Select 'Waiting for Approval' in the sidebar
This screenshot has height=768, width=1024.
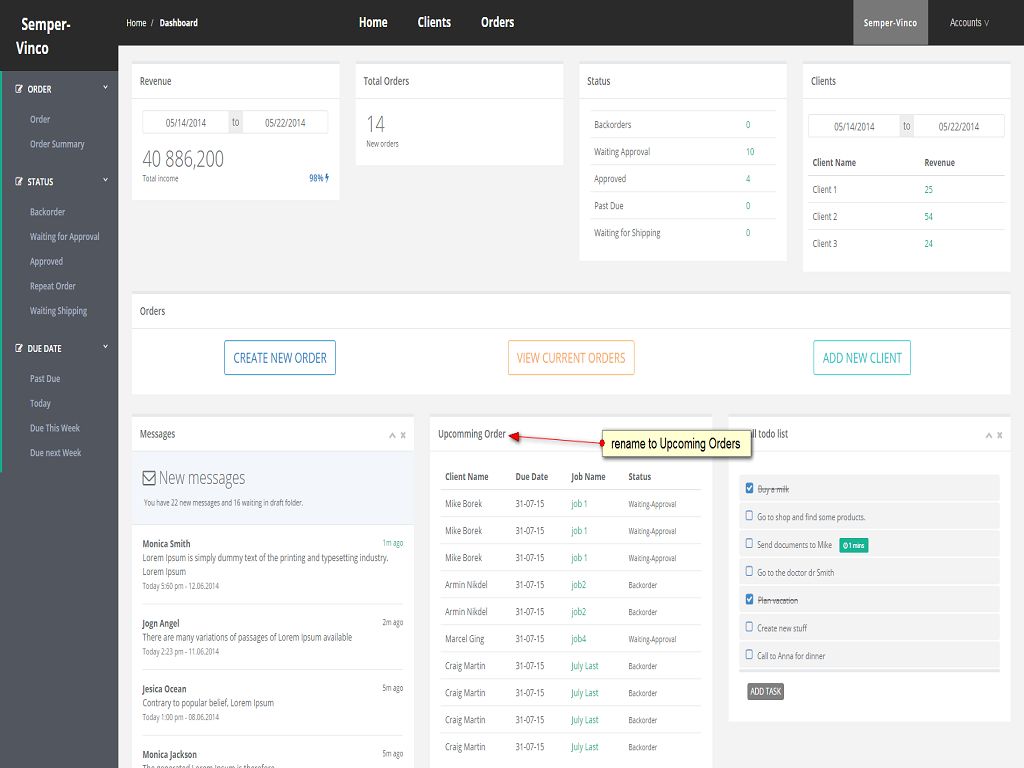tap(64, 237)
